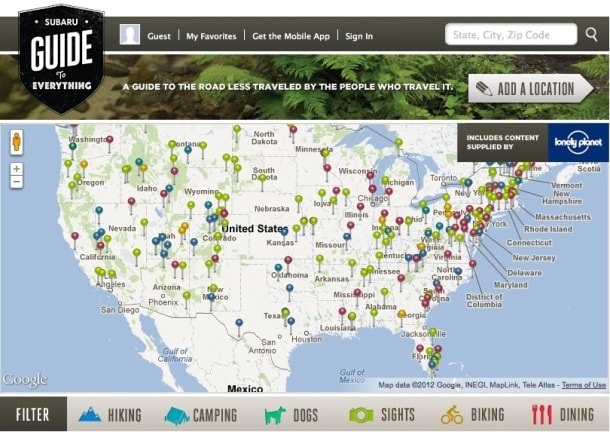Click the Sights camera icon
This screenshot has width=610, height=432.
[361, 415]
